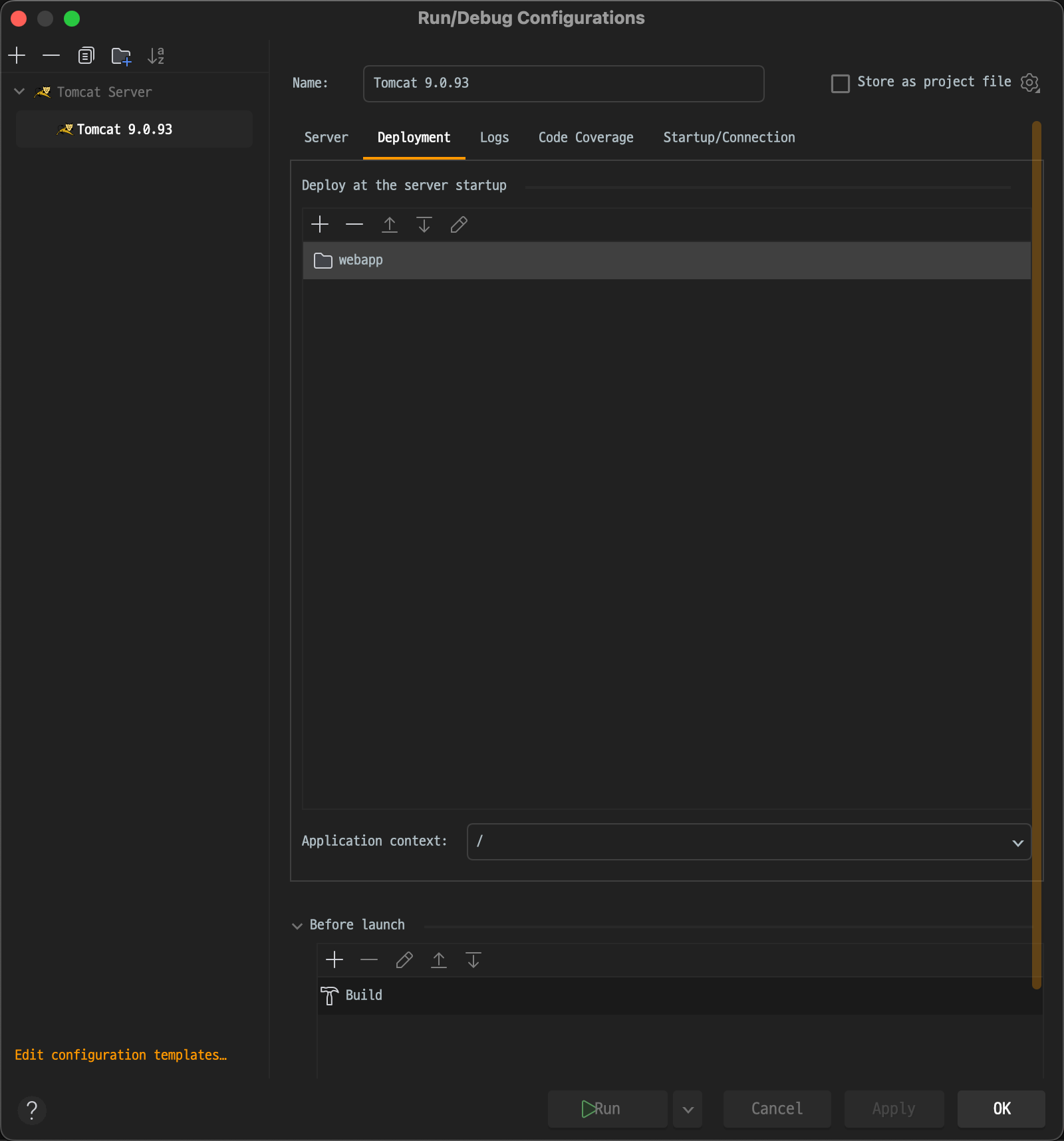Image resolution: width=1064 pixels, height=1141 pixels.
Task: Collapse the Tomcat Server tree node
Action: click(x=19, y=92)
